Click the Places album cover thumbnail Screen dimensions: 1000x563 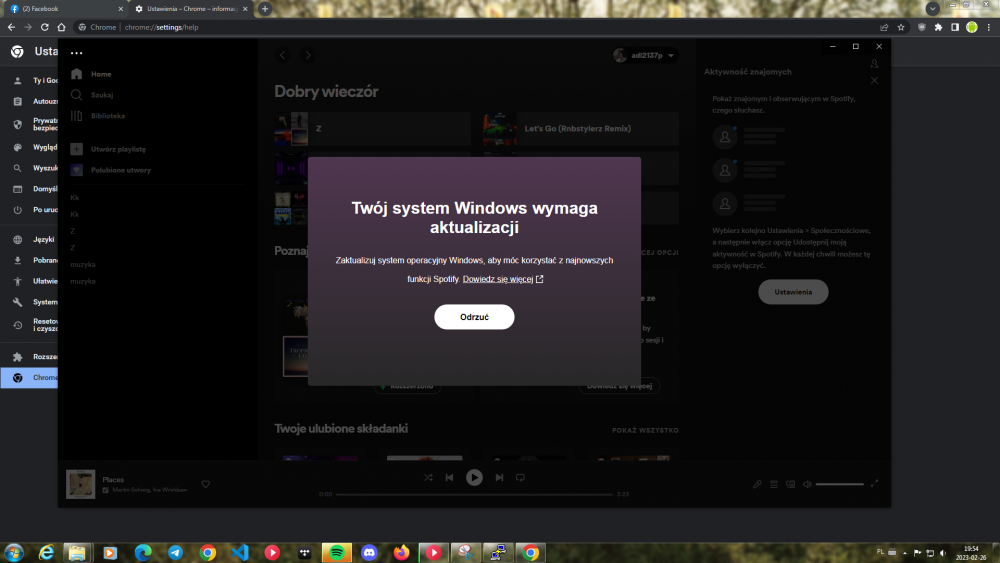click(x=80, y=484)
